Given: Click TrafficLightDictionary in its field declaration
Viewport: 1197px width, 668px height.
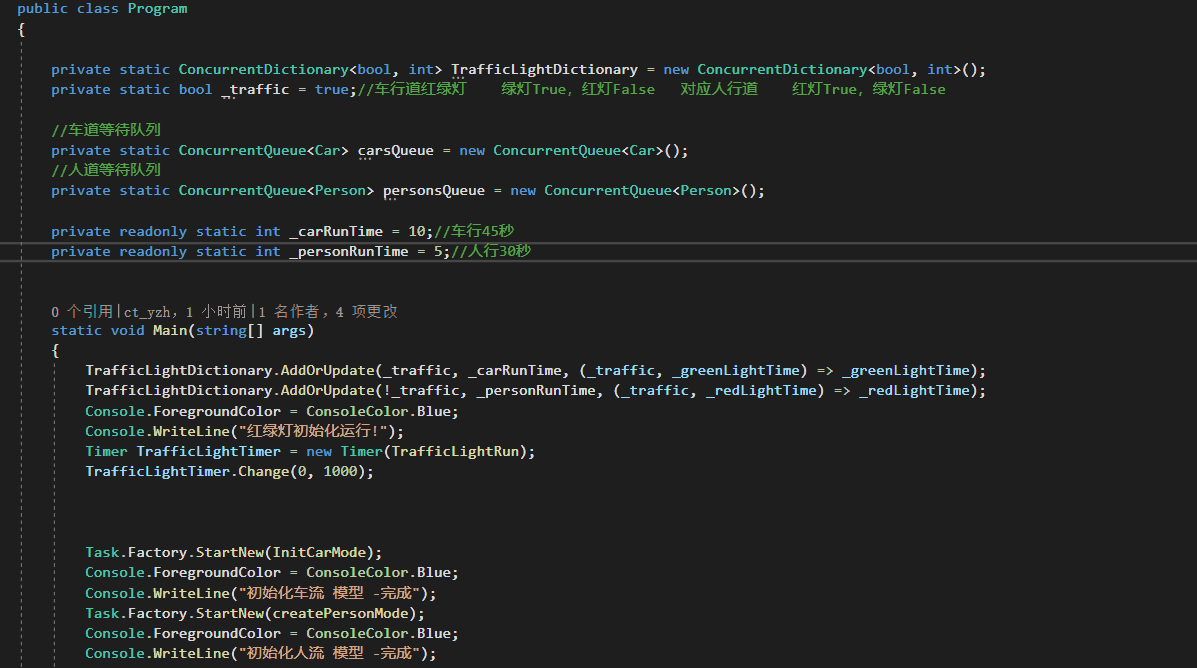Looking at the screenshot, I should click(544, 69).
